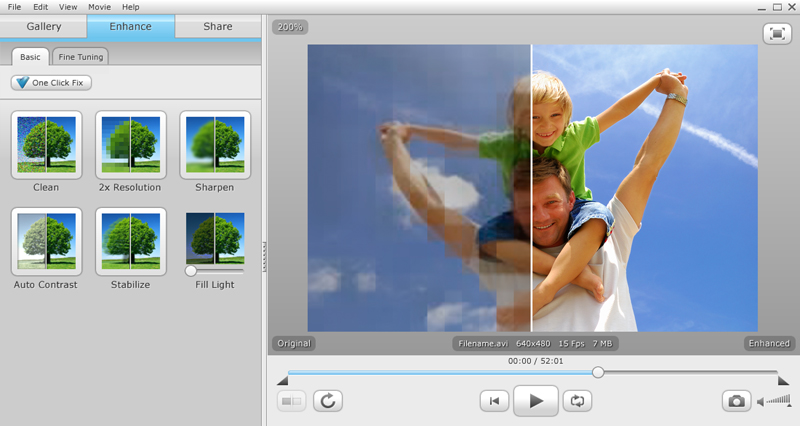Click the Enhanced label under preview

pyautogui.click(x=769, y=343)
